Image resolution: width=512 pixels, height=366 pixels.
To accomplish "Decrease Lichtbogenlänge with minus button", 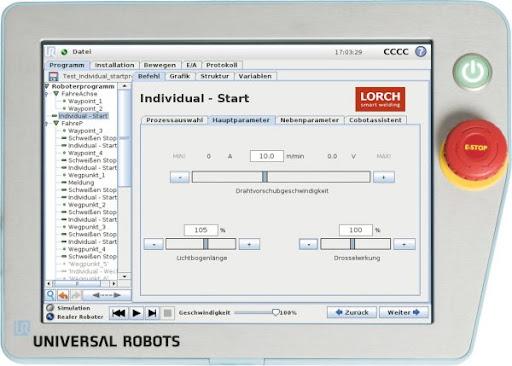I will coord(154,244).
